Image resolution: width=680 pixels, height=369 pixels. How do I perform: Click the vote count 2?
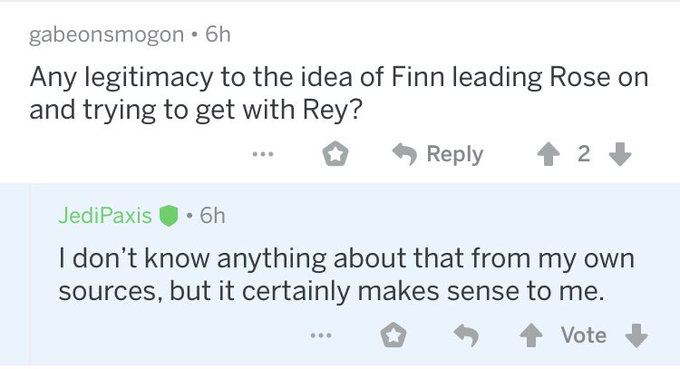tap(584, 154)
